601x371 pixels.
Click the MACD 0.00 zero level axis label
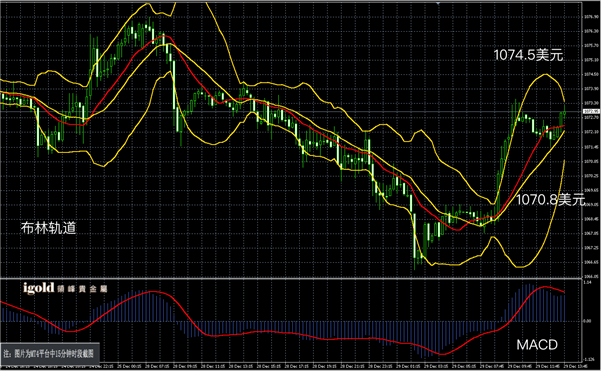(x=587, y=321)
